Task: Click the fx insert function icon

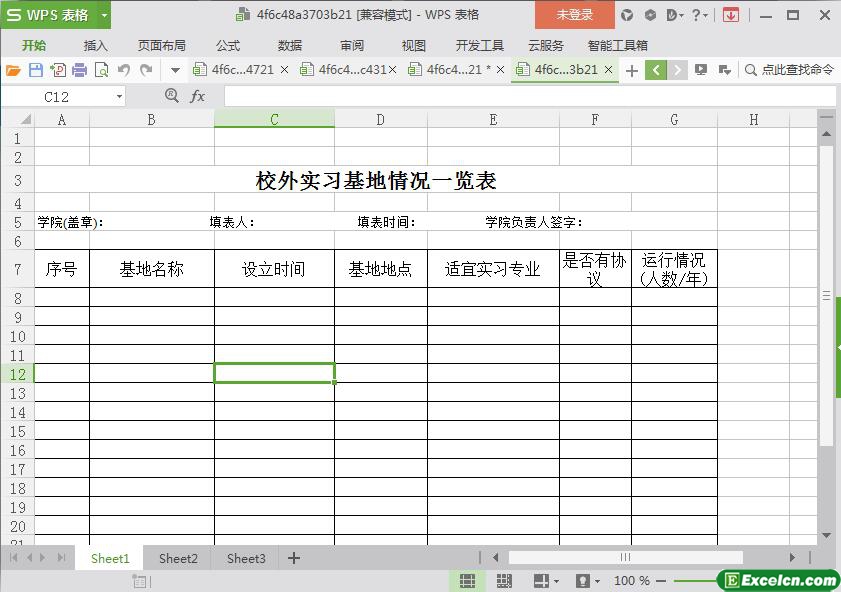Action: coord(197,96)
